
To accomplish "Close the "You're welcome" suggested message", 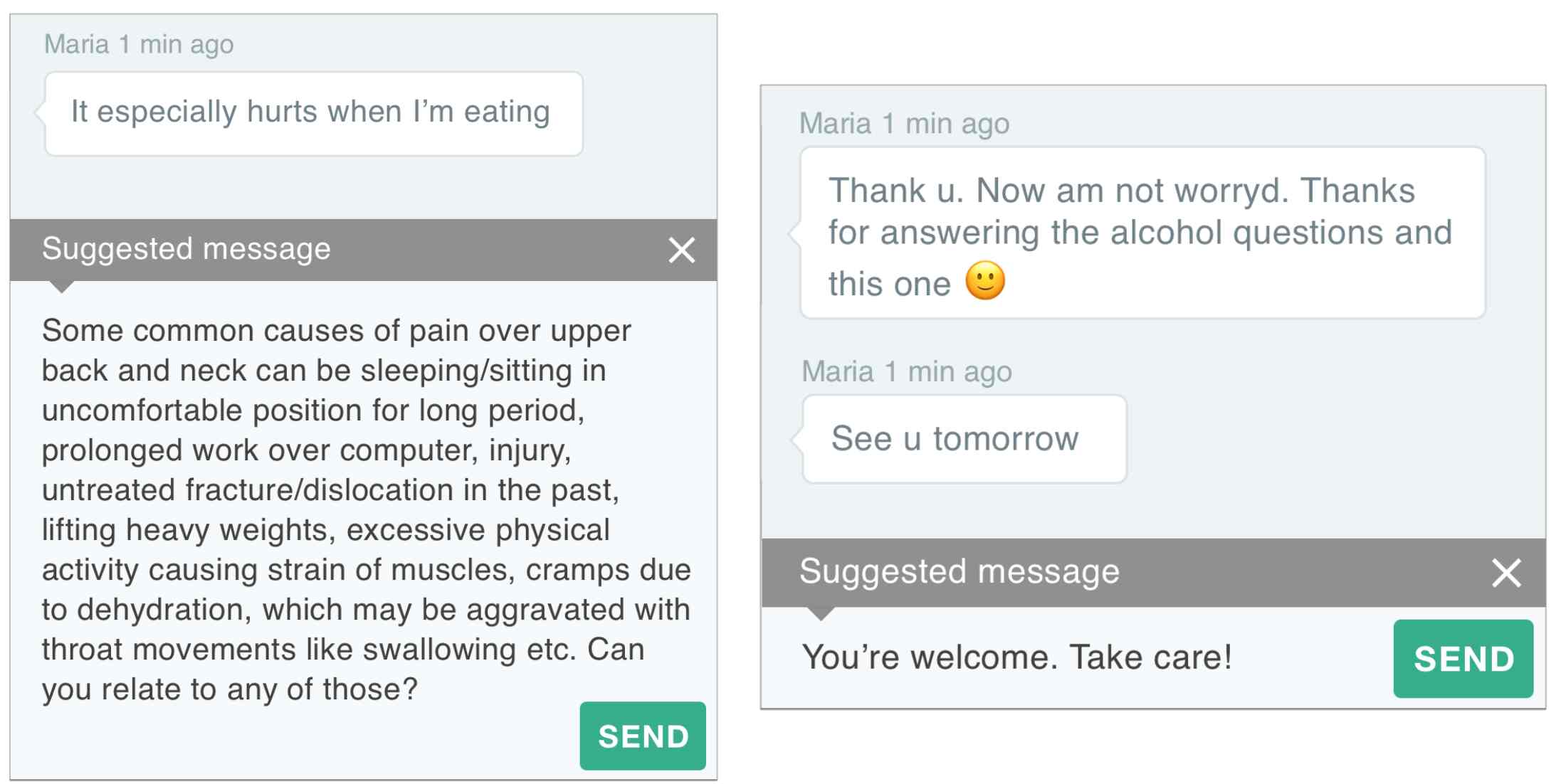I will pos(1506,572).
